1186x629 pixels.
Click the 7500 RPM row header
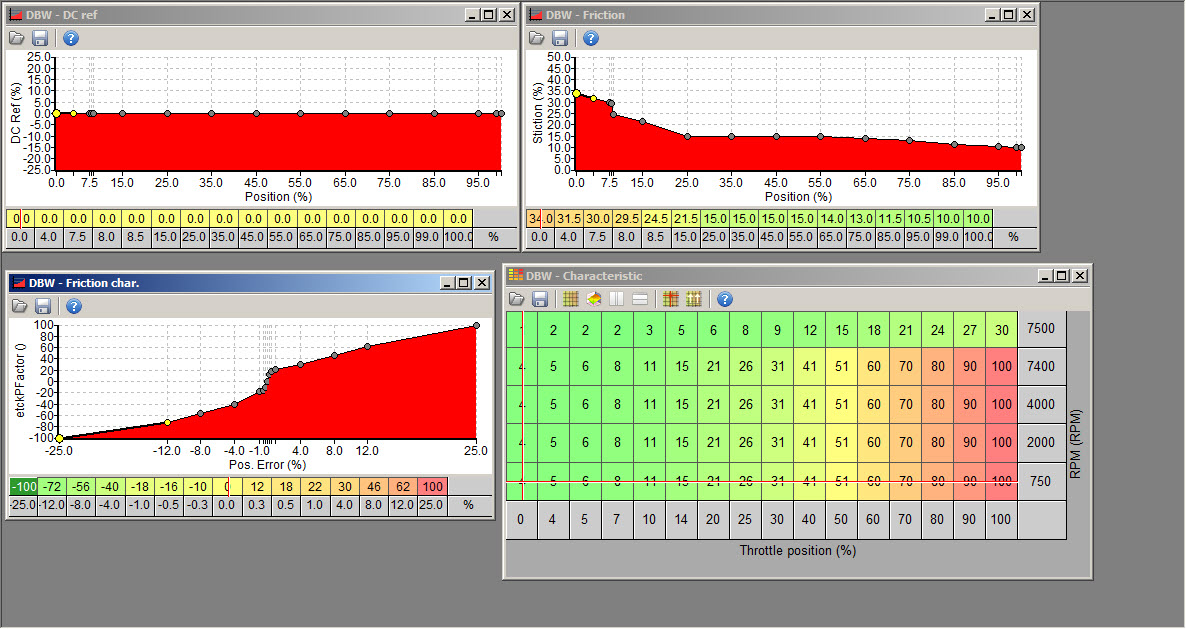(x=1041, y=328)
